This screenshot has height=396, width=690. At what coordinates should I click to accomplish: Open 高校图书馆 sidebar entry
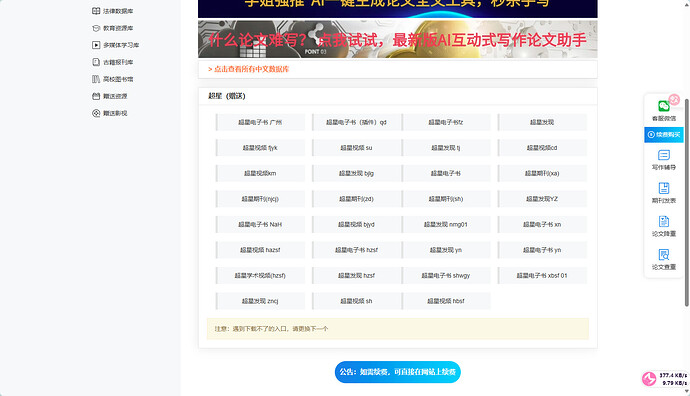click(113, 79)
